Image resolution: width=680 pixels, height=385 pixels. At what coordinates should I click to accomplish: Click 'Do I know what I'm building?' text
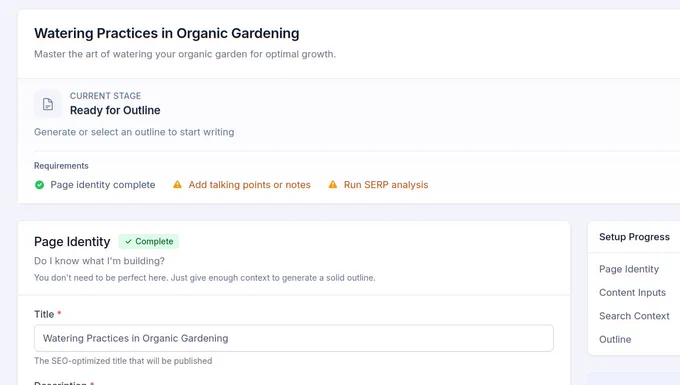tap(99, 261)
